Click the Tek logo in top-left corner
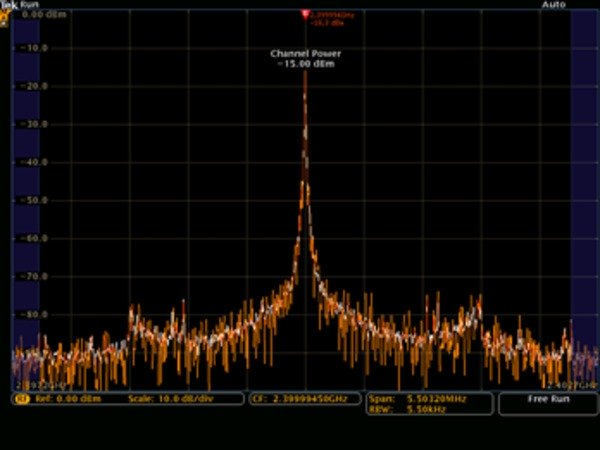The image size is (600, 450). click(7, 5)
